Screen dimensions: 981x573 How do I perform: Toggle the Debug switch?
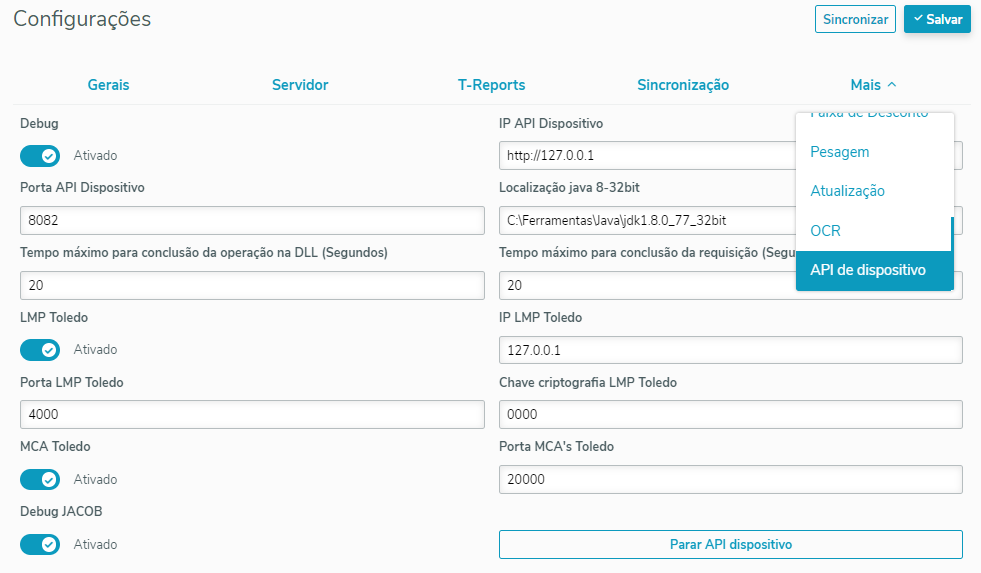tap(40, 156)
